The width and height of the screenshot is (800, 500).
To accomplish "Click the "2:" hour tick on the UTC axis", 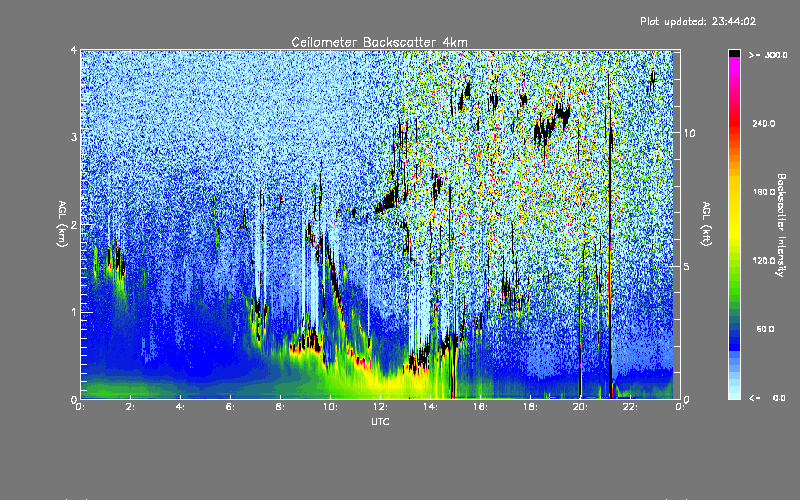I will coord(130,407).
